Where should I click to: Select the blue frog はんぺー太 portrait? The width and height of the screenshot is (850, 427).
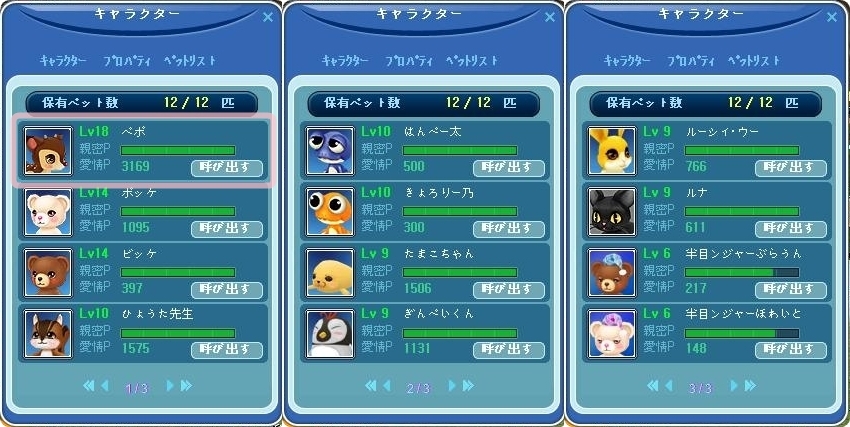[x=330, y=151]
